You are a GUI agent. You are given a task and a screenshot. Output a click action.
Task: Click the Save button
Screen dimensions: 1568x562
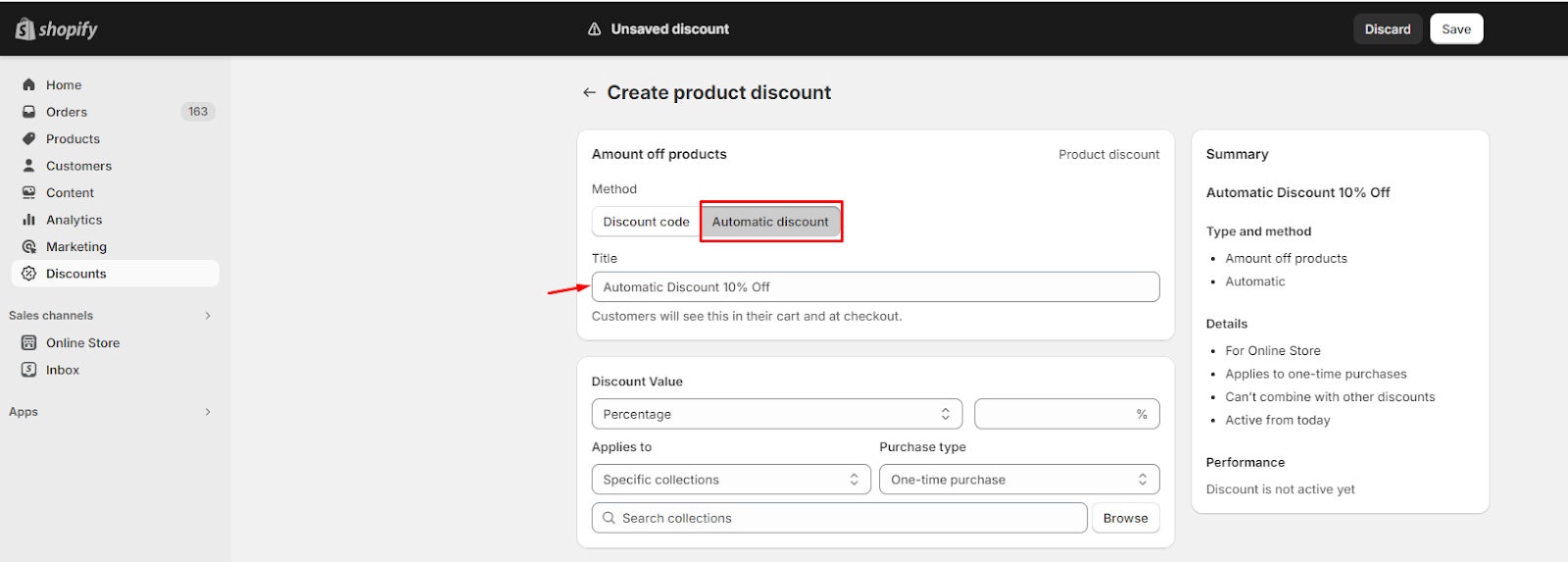pyautogui.click(x=1456, y=28)
